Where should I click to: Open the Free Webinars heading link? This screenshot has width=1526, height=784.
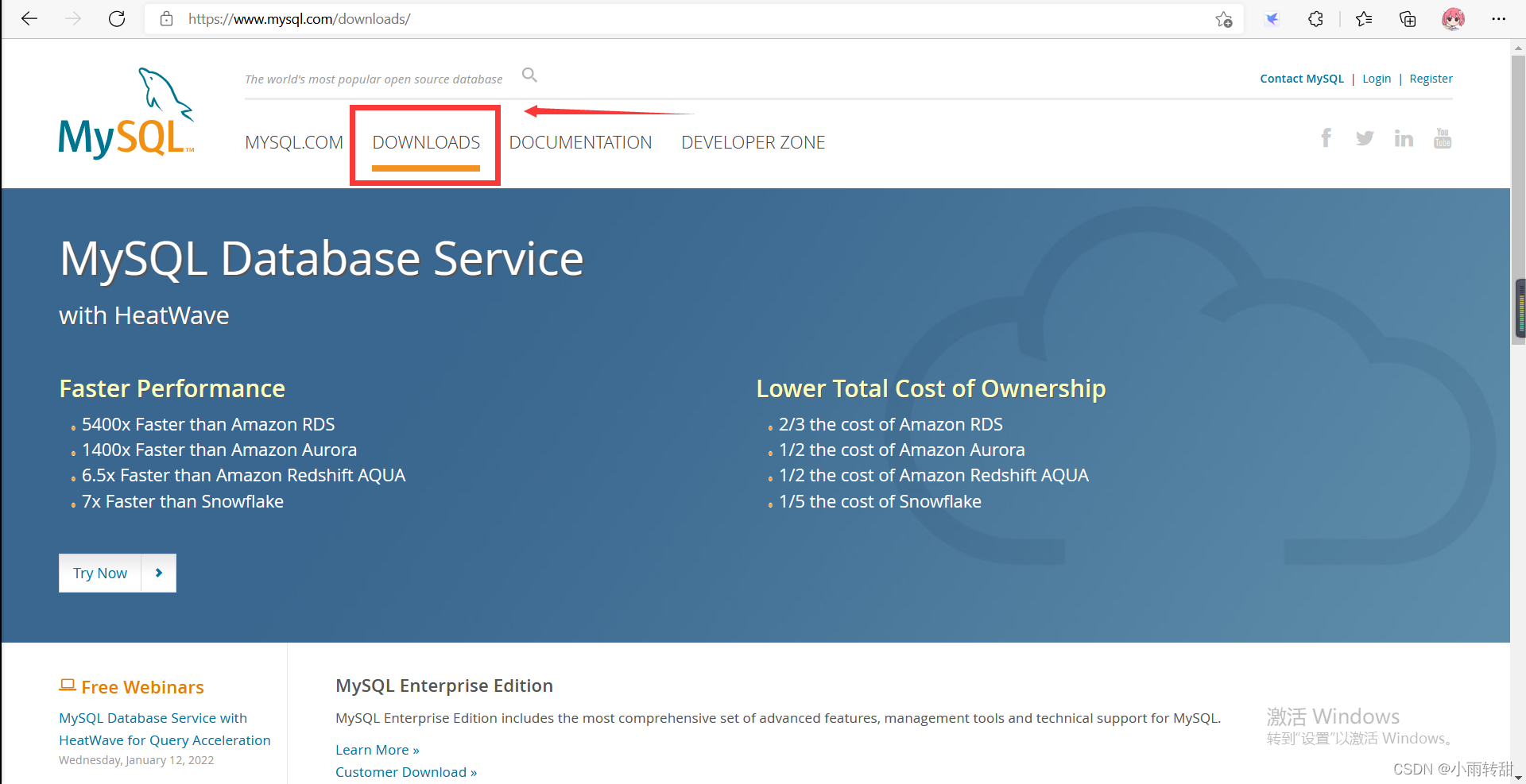pos(142,687)
